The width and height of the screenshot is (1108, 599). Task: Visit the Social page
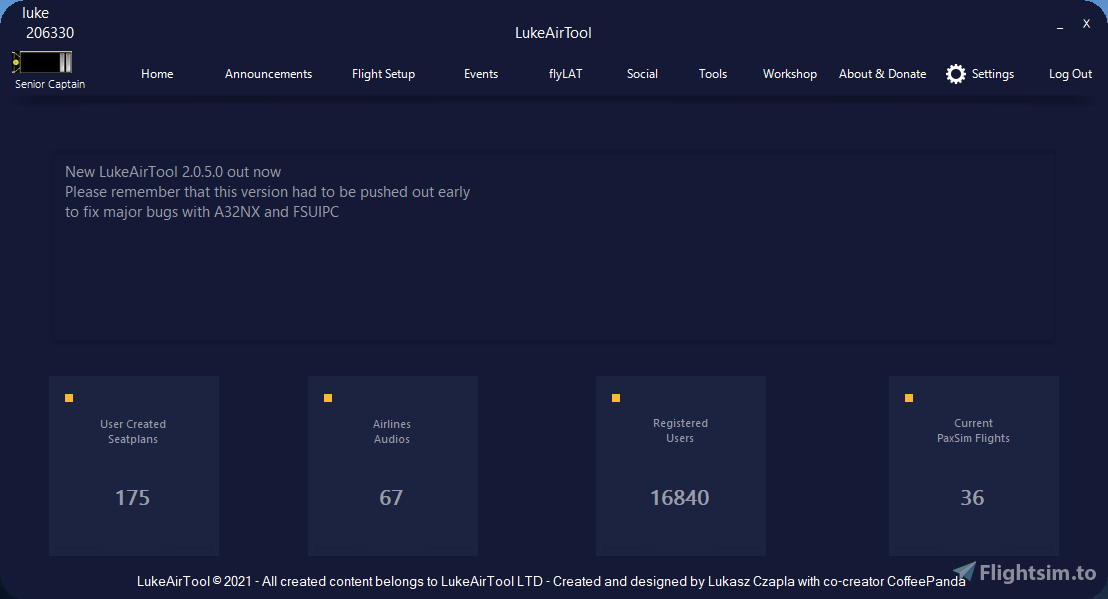642,73
